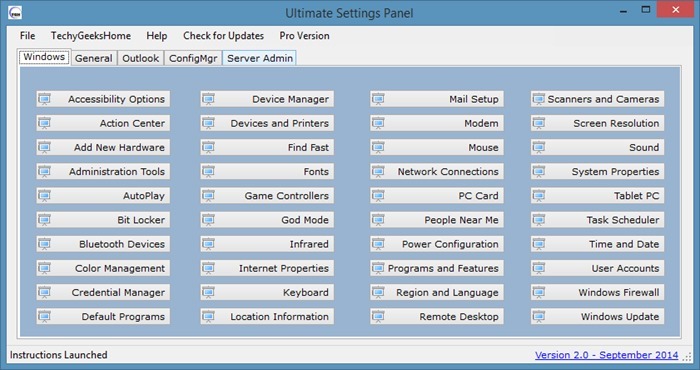Open Internet Properties
This screenshot has width=700, height=370.
[x=267, y=268]
